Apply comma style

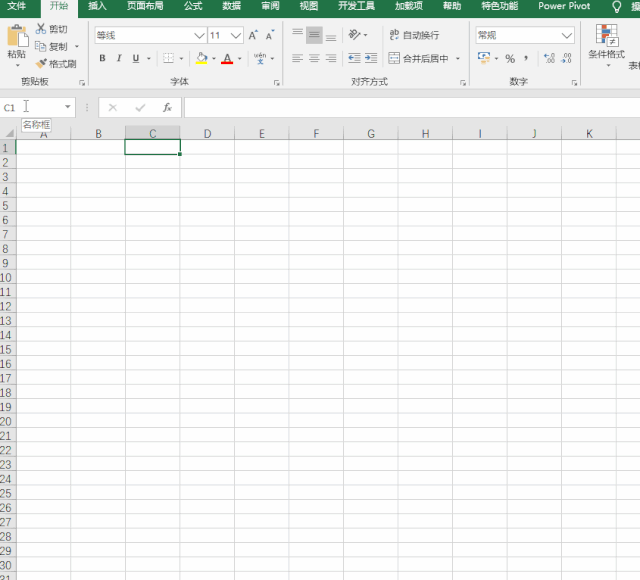(x=527, y=59)
